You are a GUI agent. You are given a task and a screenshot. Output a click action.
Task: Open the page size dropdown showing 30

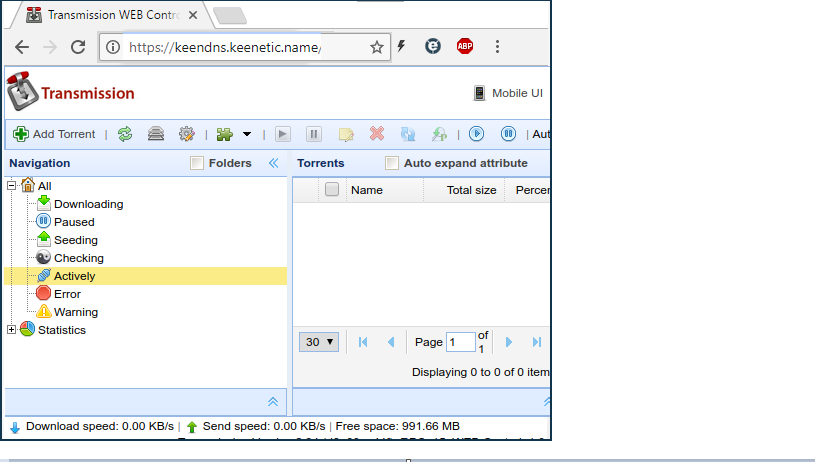pyautogui.click(x=319, y=342)
